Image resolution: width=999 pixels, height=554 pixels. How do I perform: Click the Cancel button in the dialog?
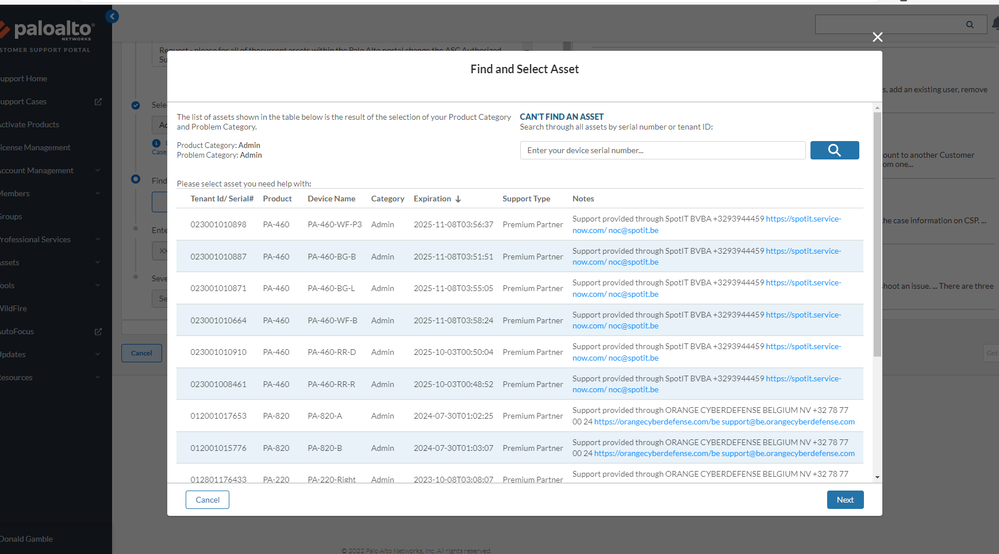coord(207,500)
